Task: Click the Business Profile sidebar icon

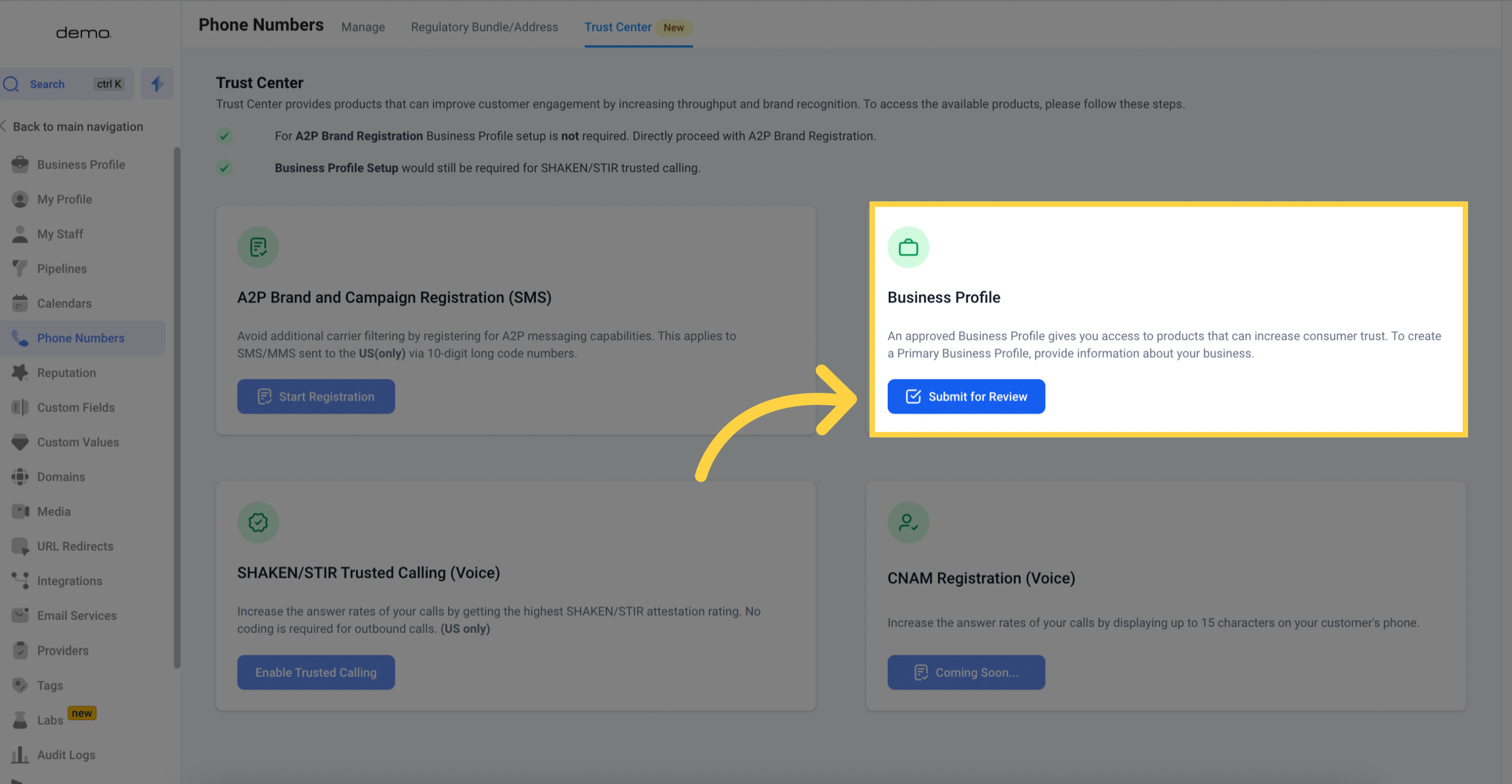Action: coord(19,164)
